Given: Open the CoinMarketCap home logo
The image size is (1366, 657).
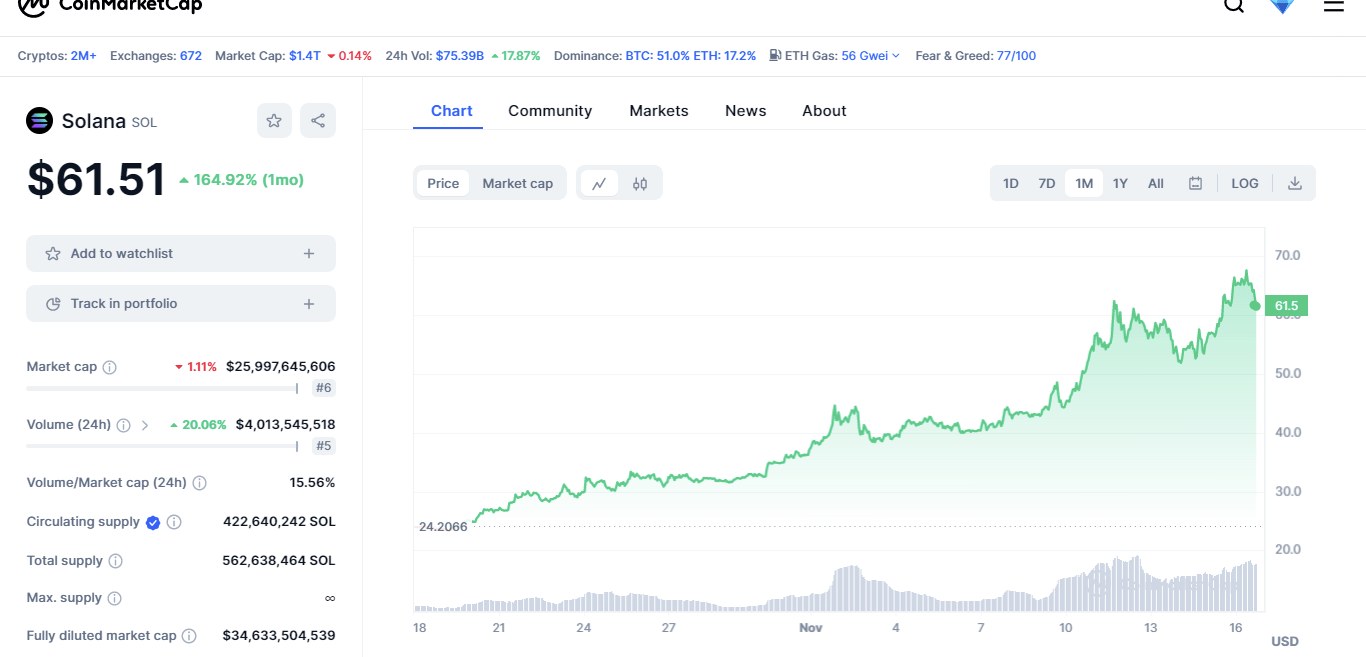Looking at the screenshot, I should [x=110, y=5].
